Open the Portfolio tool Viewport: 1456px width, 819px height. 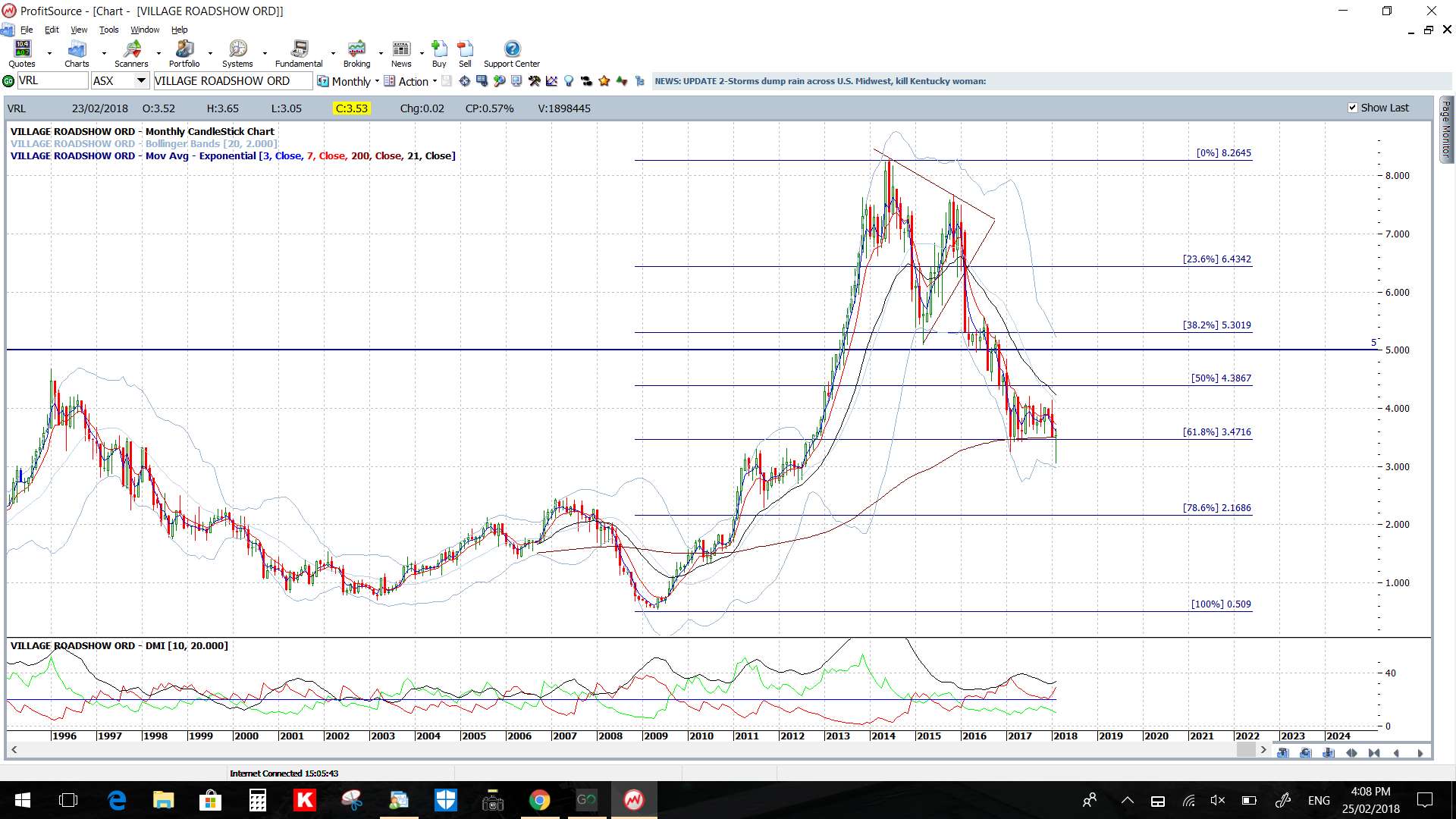tap(184, 54)
